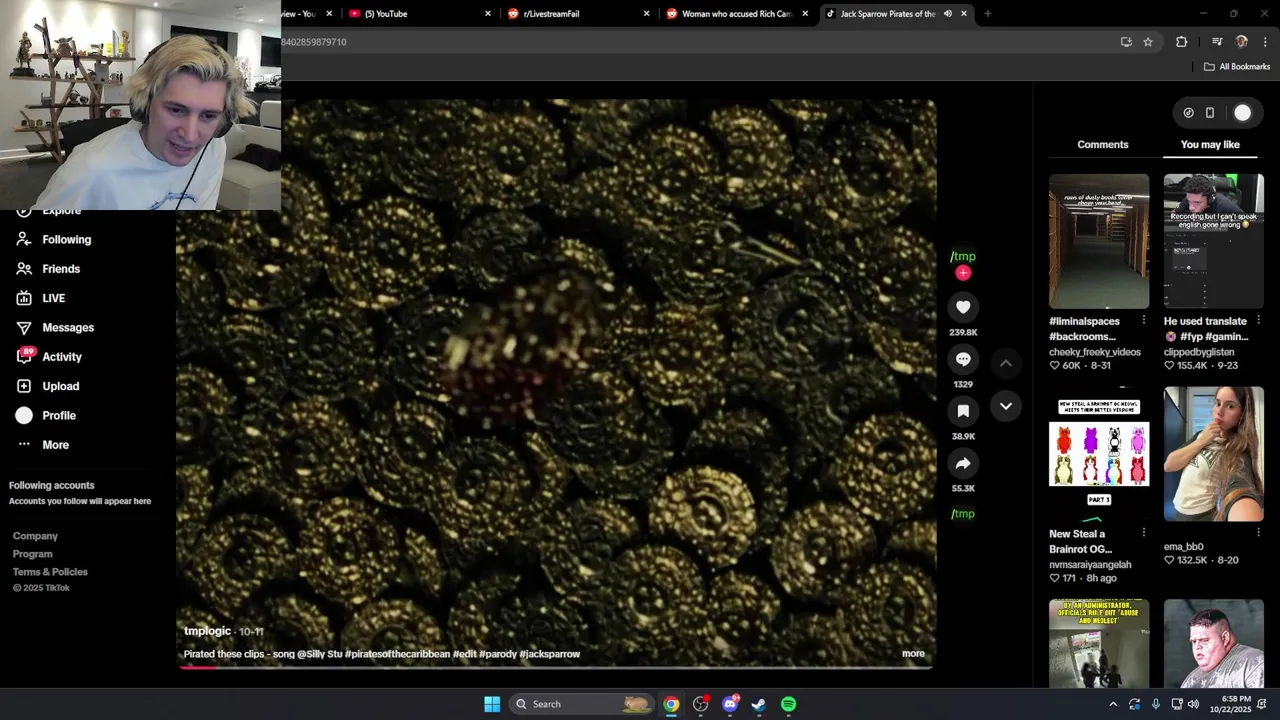
Task: Open Program footer link
Action: 33,554
